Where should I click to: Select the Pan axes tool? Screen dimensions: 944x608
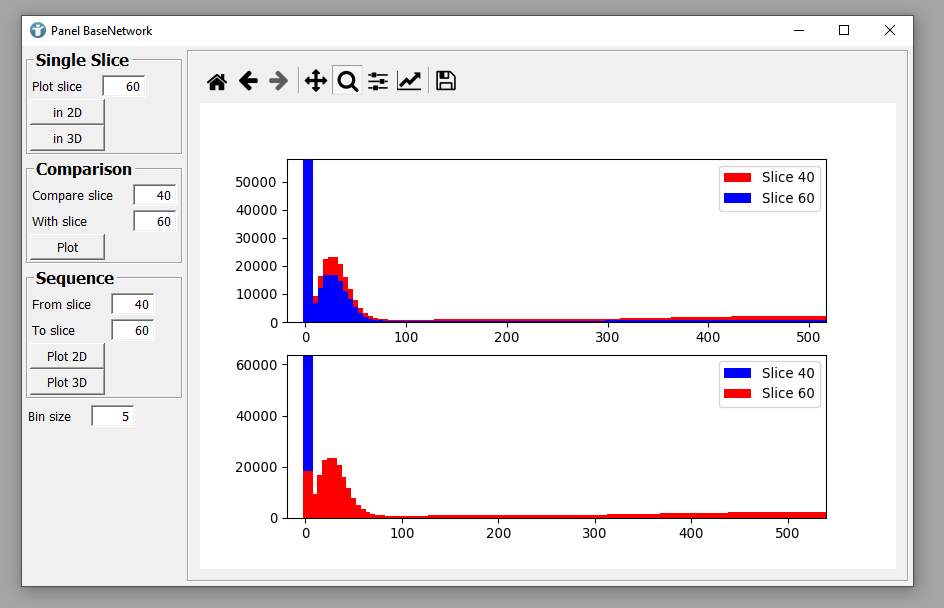(315, 82)
